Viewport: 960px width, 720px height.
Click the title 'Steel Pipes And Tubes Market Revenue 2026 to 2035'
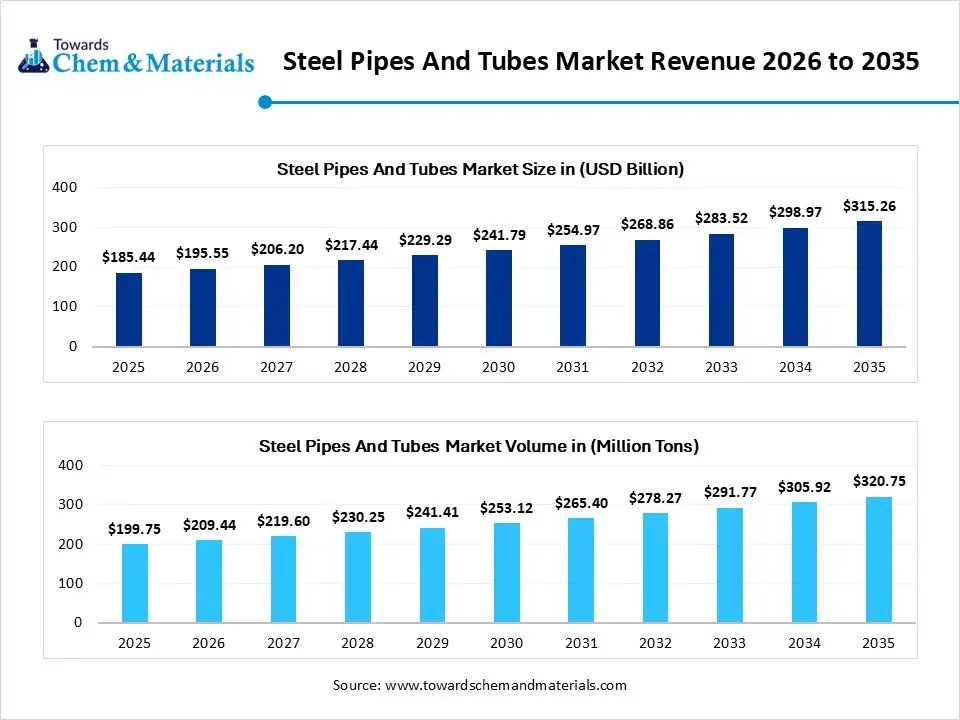click(x=601, y=61)
